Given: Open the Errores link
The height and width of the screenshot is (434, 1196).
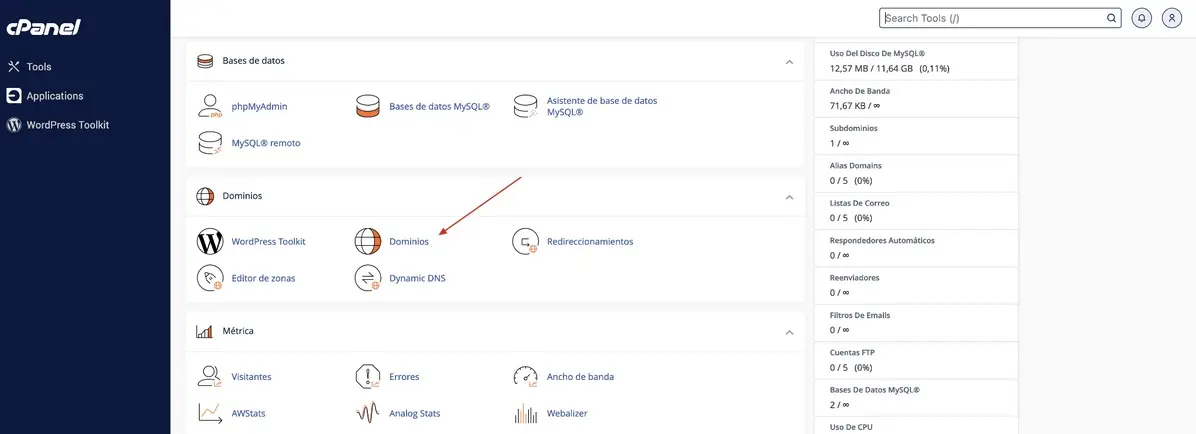Looking at the screenshot, I should (x=404, y=377).
